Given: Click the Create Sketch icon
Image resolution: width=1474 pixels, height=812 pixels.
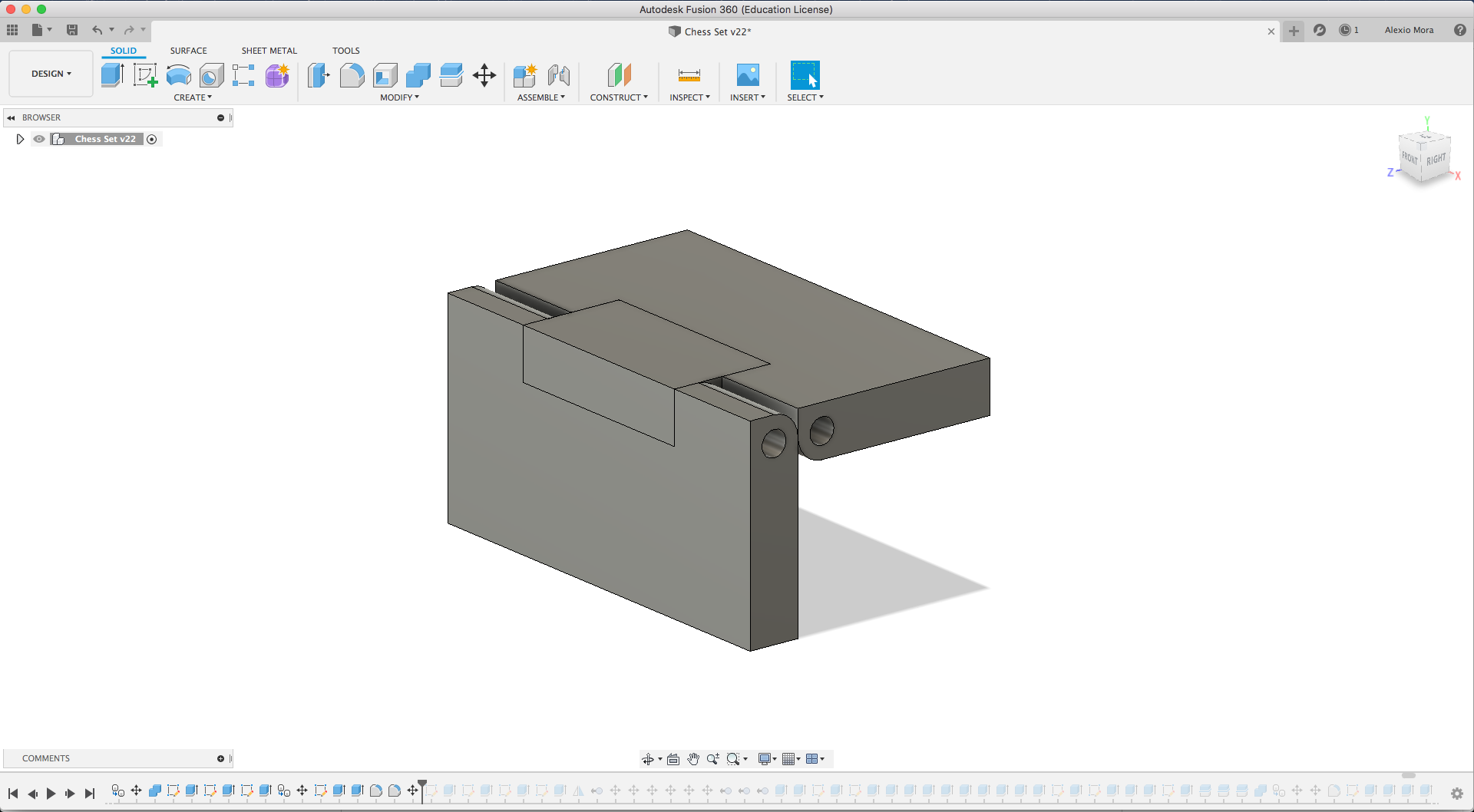Looking at the screenshot, I should (x=145, y=74).
